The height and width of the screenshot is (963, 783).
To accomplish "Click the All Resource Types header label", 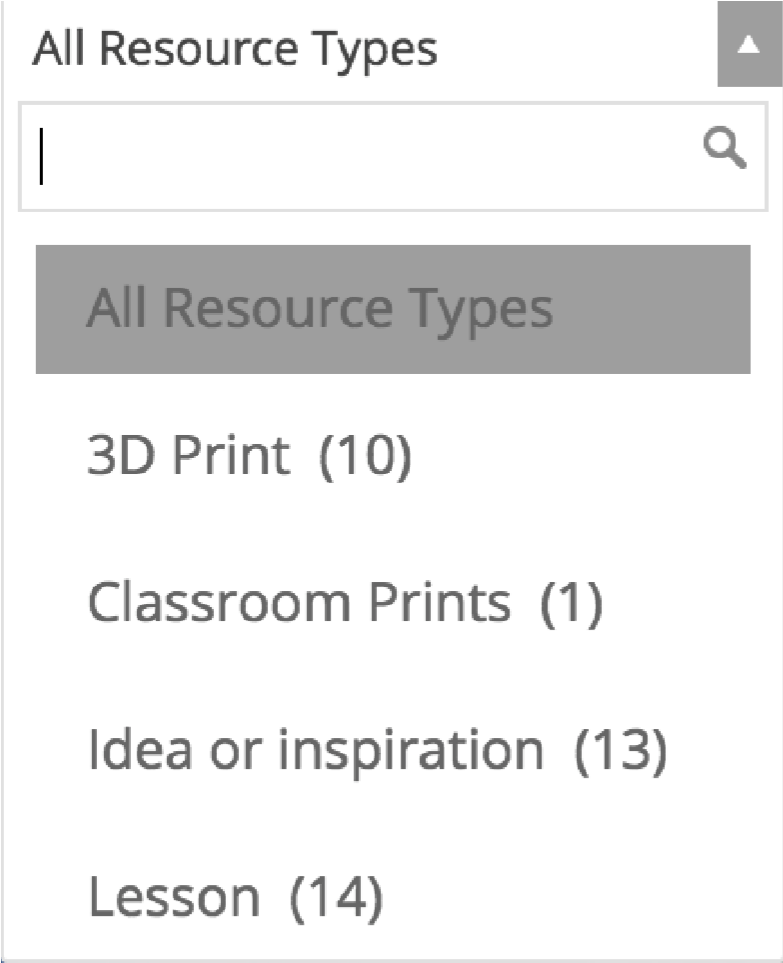I will [x=235, y=49].
